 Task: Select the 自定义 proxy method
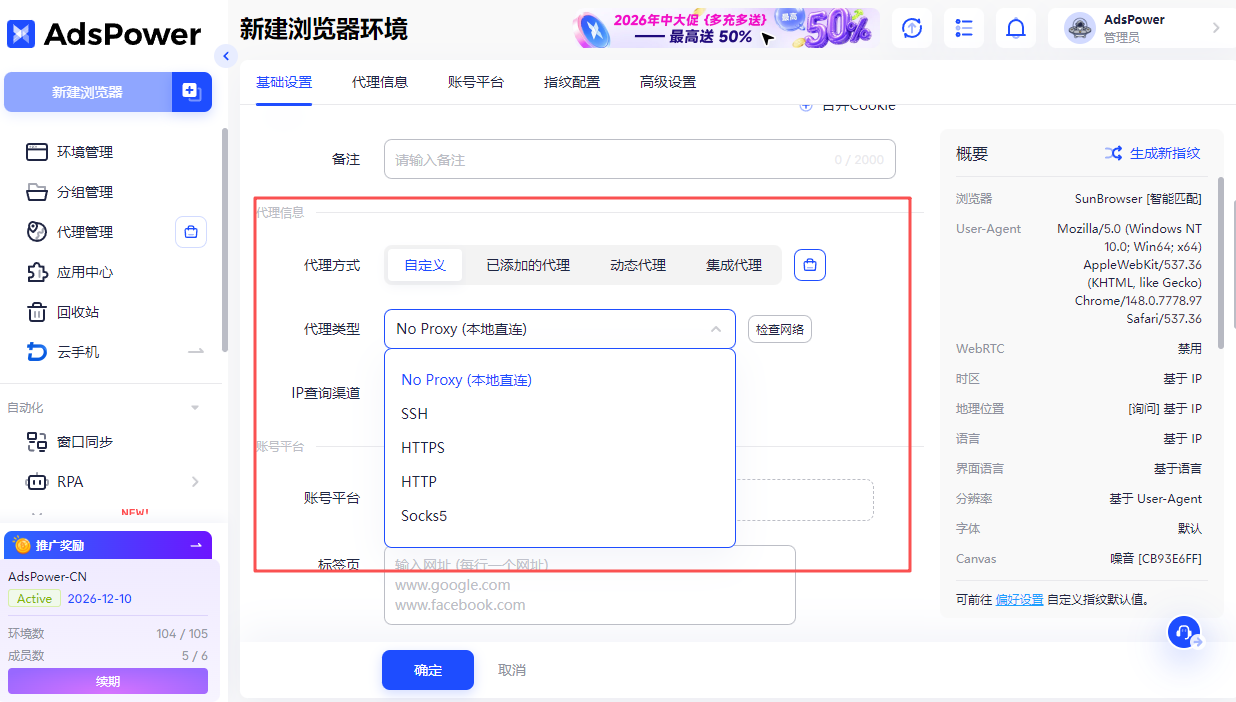click(425, 265)
